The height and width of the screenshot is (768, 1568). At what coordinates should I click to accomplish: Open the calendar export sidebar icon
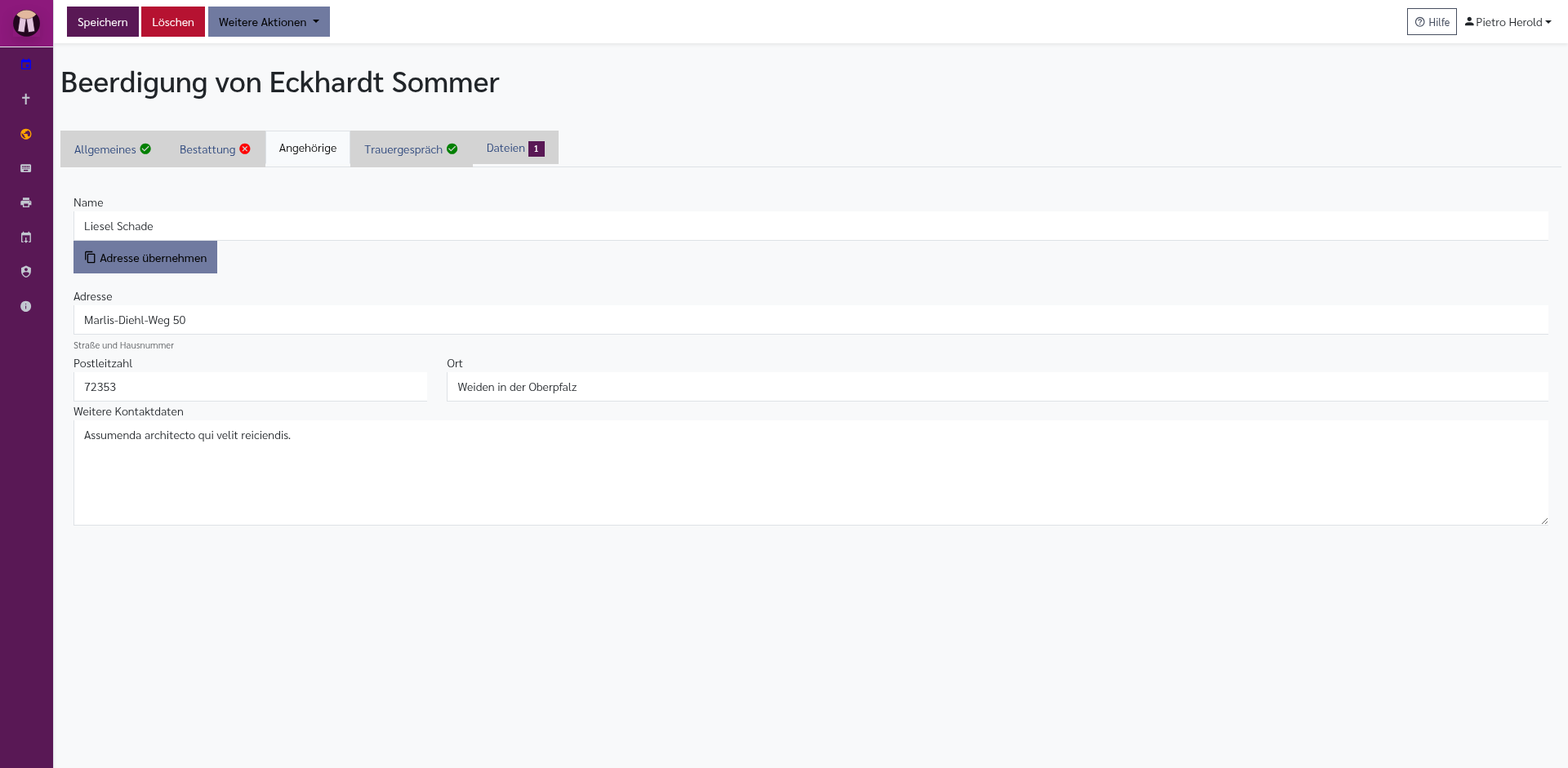tap(26, 238)
